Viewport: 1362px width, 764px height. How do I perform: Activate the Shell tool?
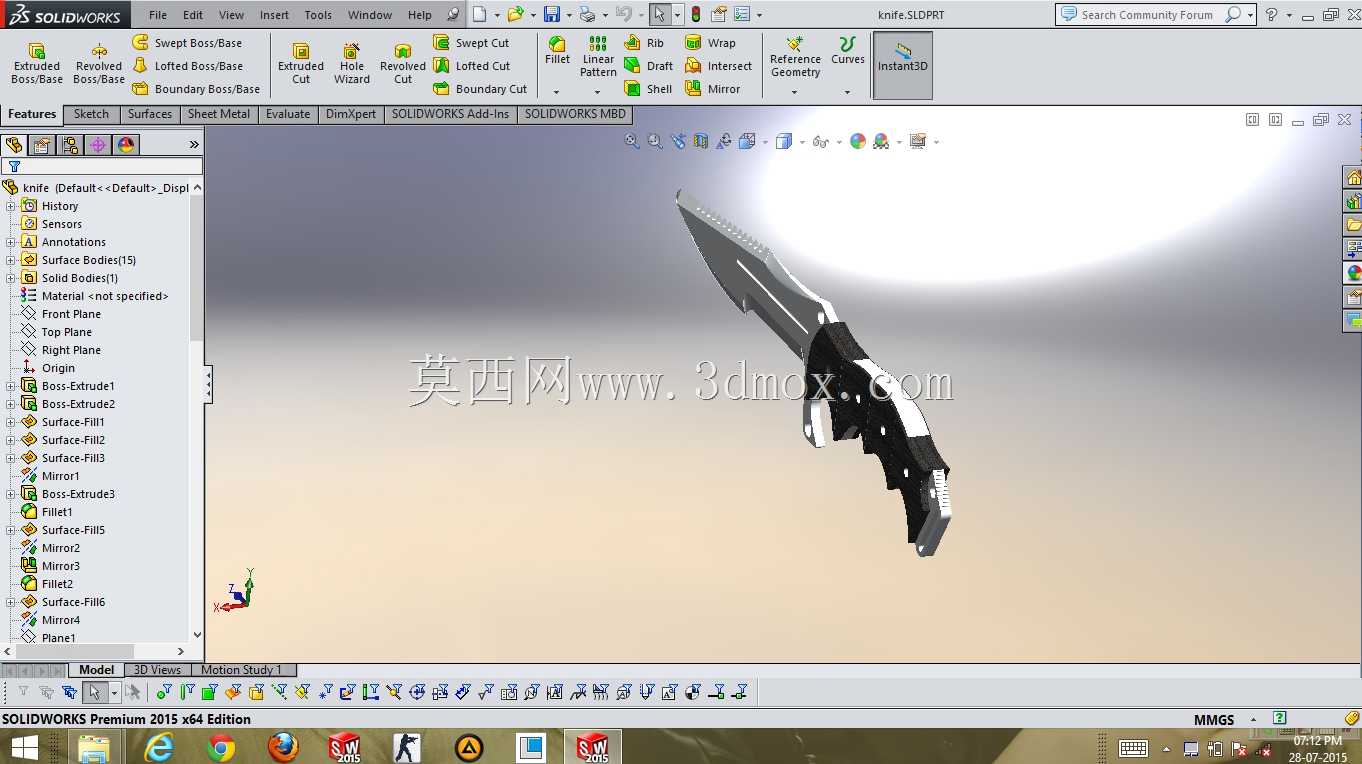tap(648, 89)
